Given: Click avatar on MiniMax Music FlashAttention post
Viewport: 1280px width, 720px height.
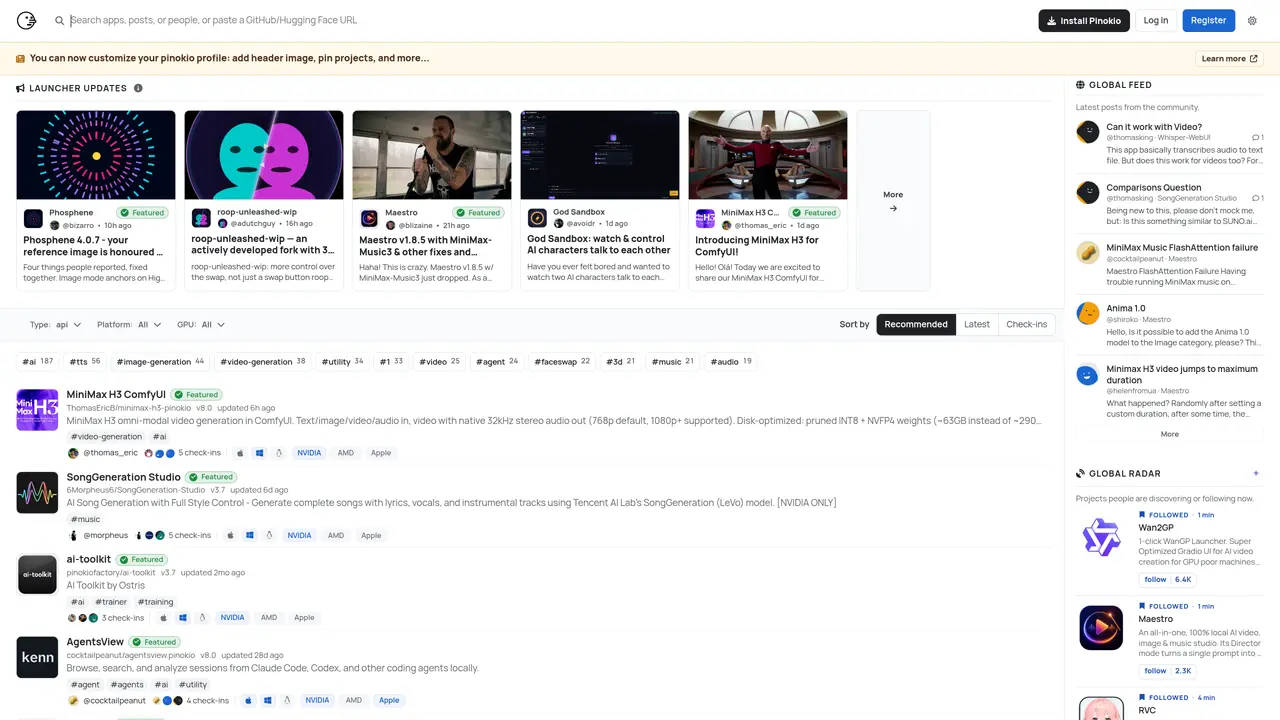Looking at the screenshot, I should click(x=1087, y=253).
